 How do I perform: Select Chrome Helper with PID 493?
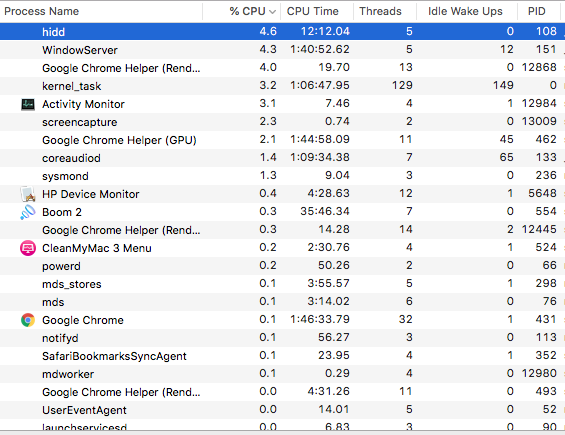[x=121, y=392]
